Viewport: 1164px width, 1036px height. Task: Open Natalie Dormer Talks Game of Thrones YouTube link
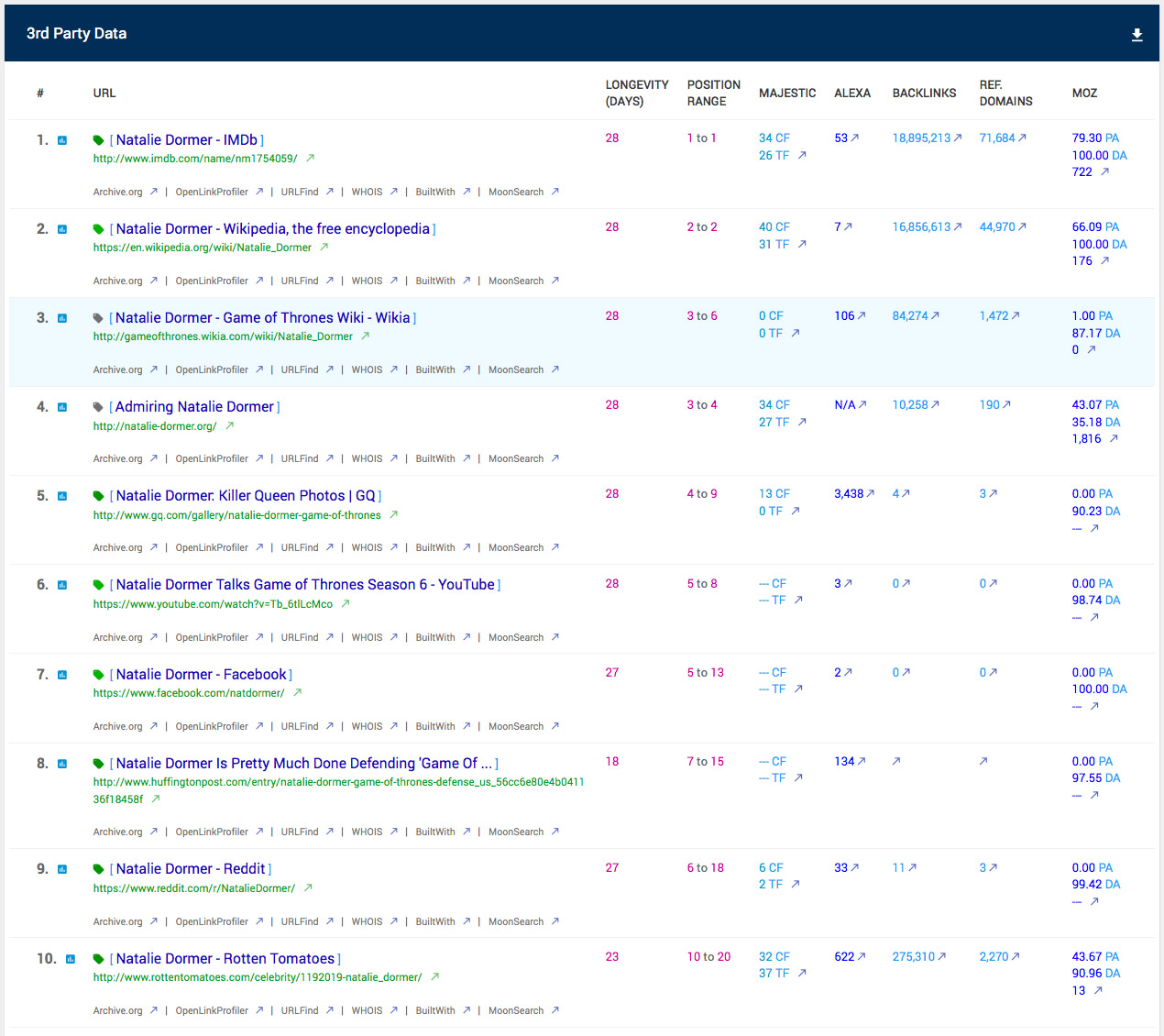point(305,585)
